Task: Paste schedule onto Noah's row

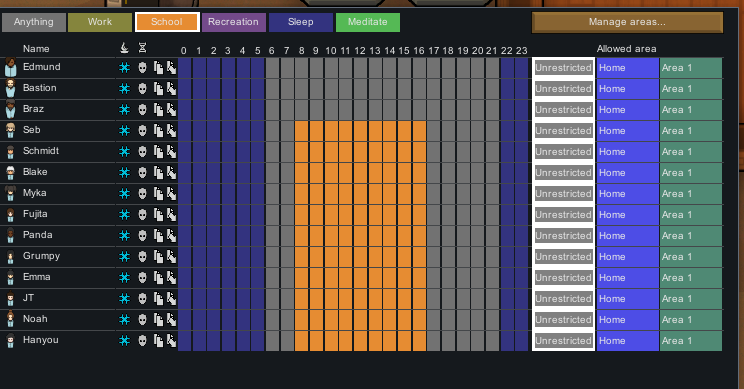Action: pos(171,319)
